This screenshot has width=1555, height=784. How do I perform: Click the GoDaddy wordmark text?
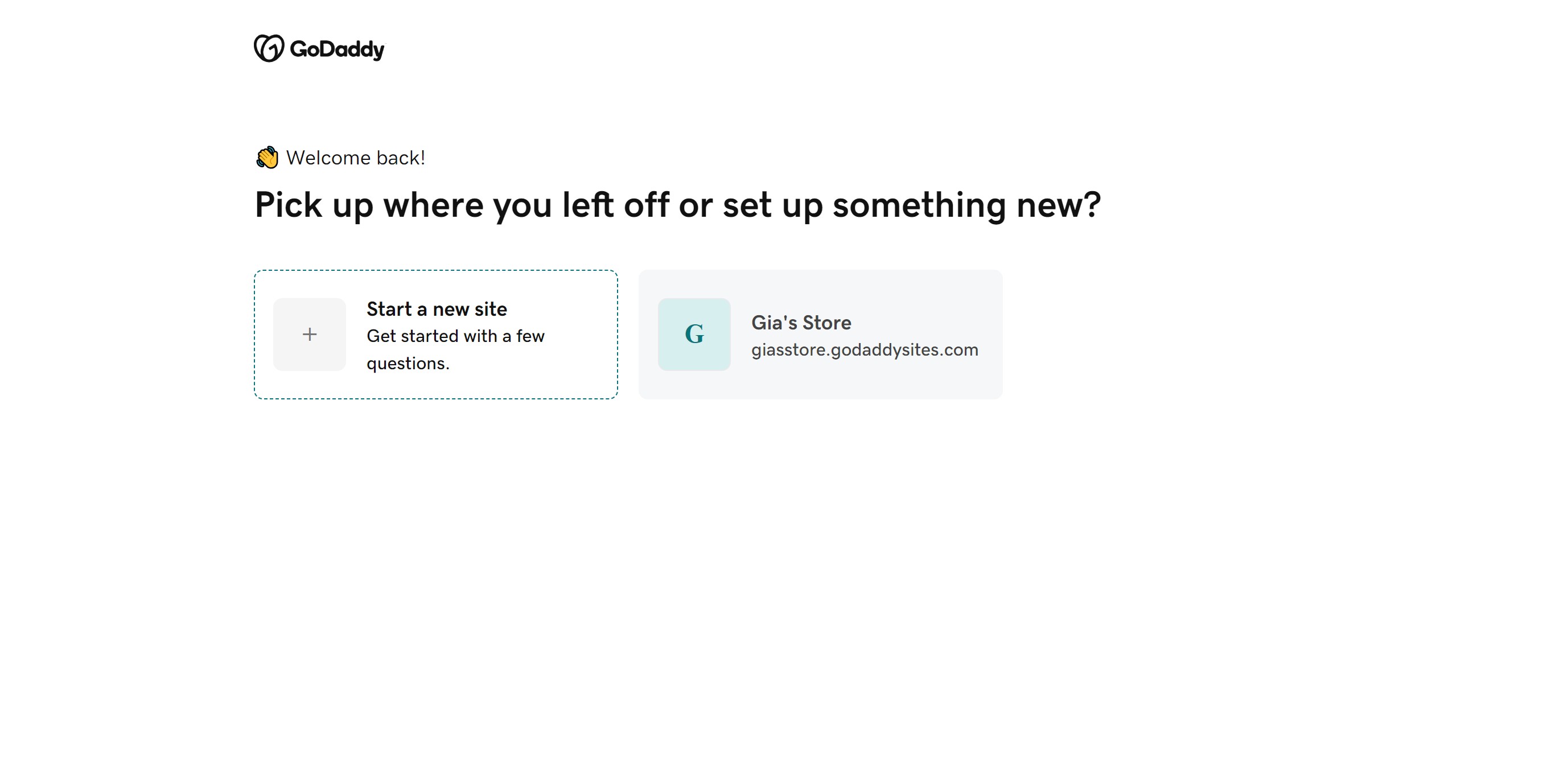coord(337,49)
